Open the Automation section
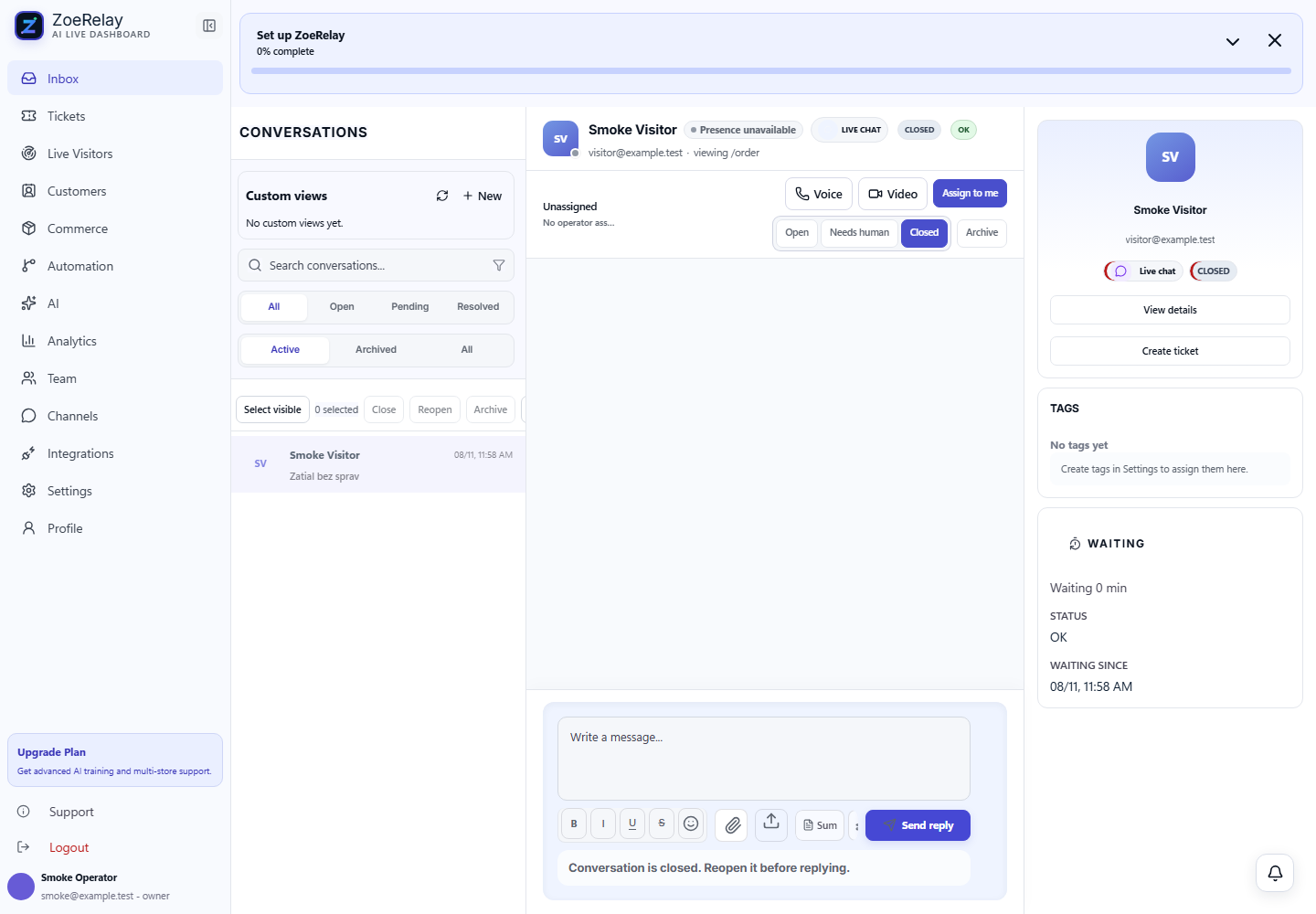 [115, 266]
